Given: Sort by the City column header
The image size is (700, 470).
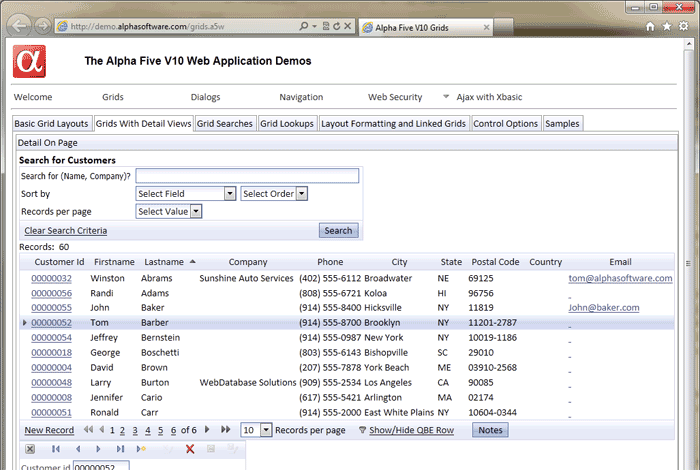Looking at the screenshot, I should pyautogui.click(x=399, y=262).
